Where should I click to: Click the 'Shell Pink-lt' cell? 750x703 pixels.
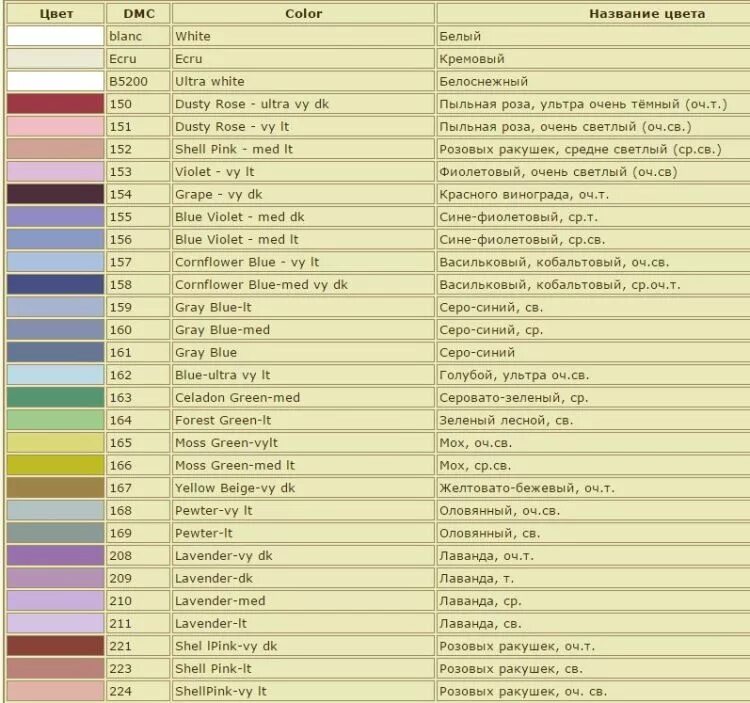tap(303, 669)
